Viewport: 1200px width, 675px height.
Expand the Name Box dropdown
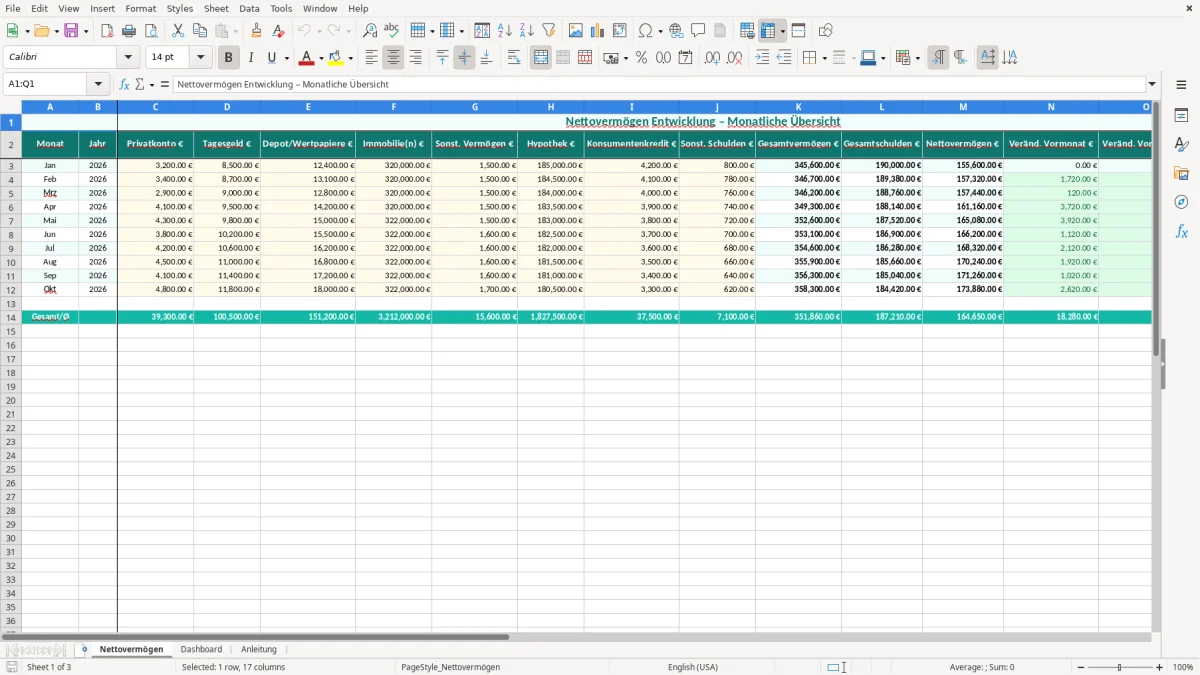pos(98,85)
